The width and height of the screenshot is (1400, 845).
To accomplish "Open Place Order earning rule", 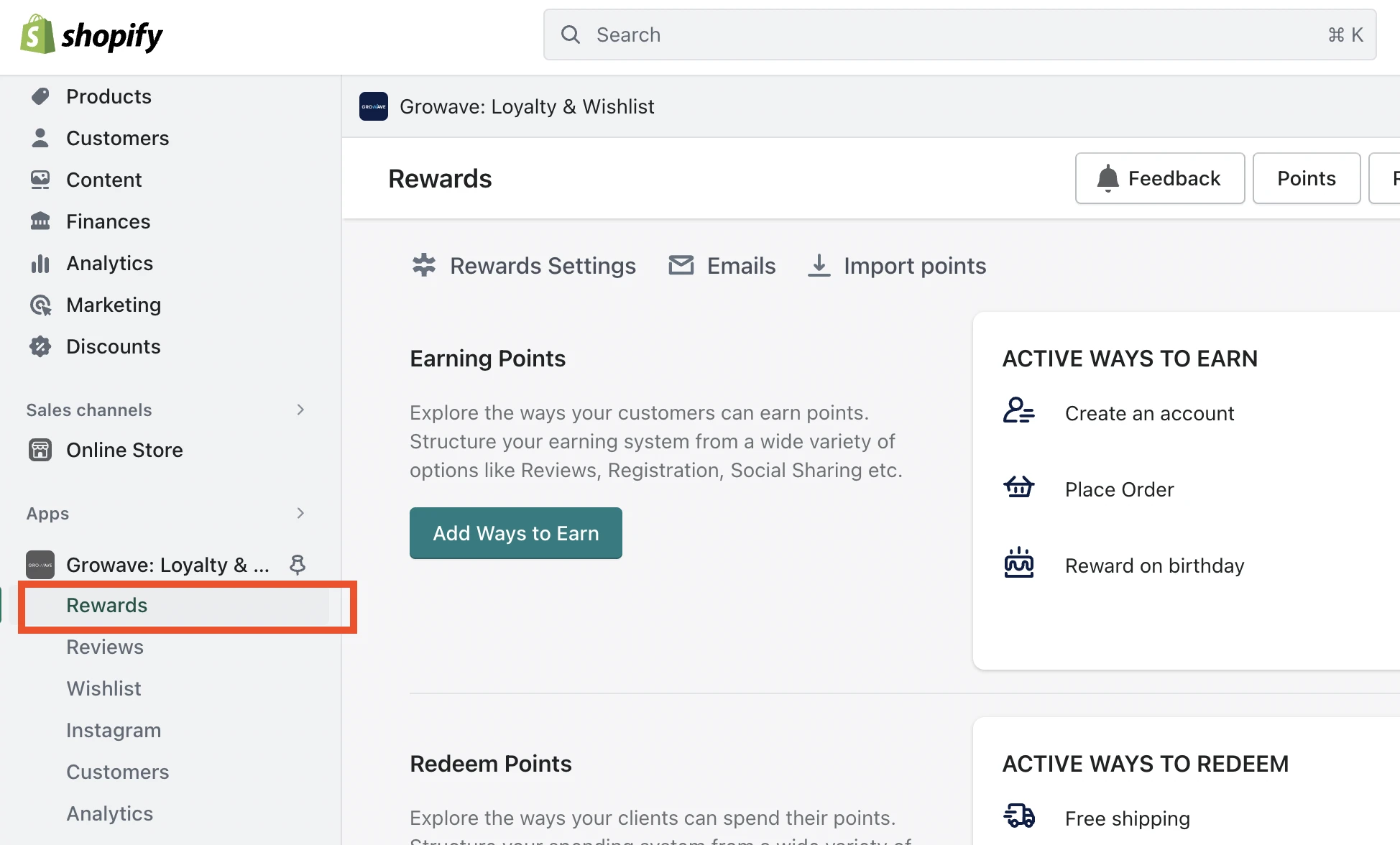I will (1119, 489).
